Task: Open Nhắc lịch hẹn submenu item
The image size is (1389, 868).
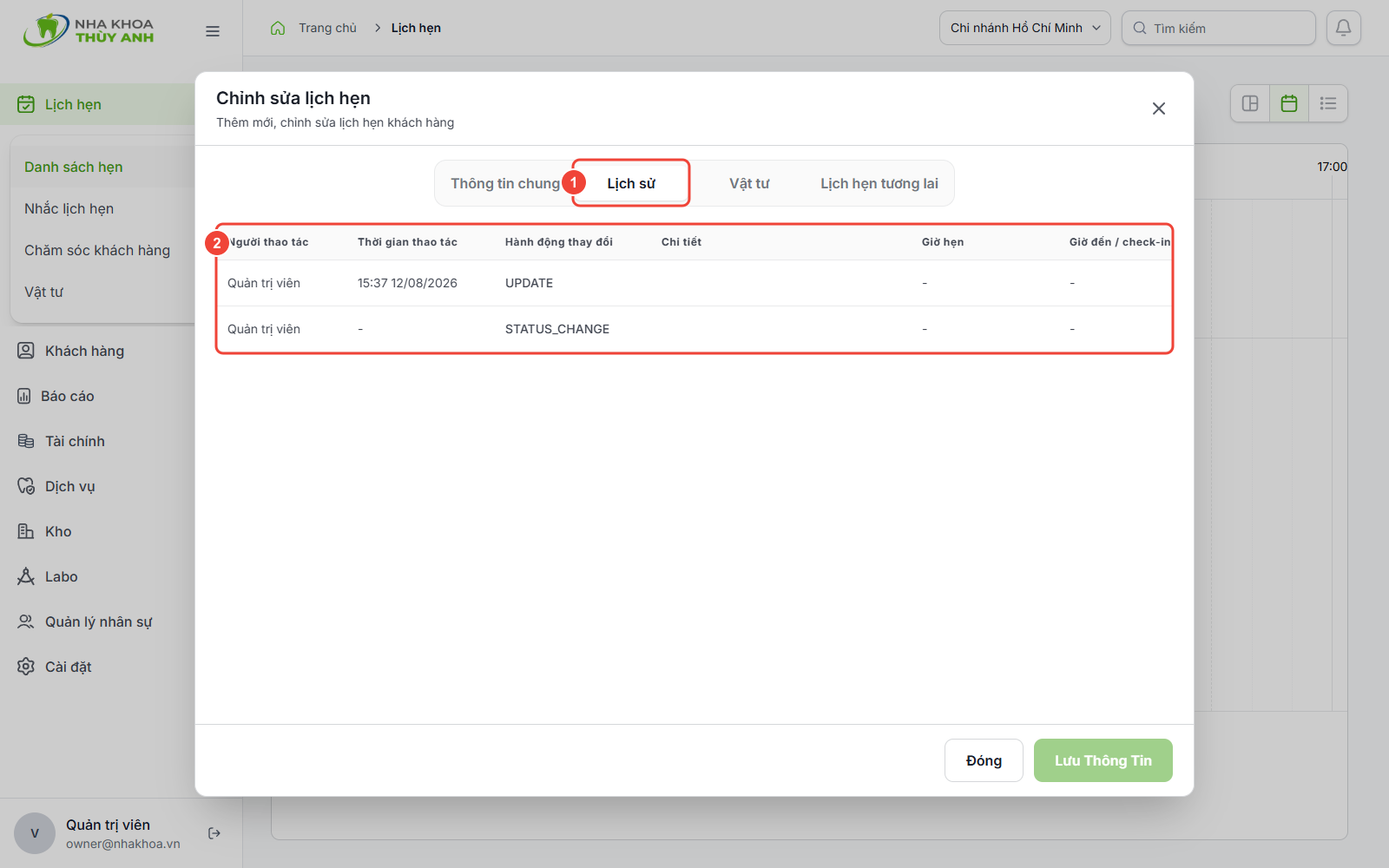Action: pyautogui.click(x=69, y=208)
